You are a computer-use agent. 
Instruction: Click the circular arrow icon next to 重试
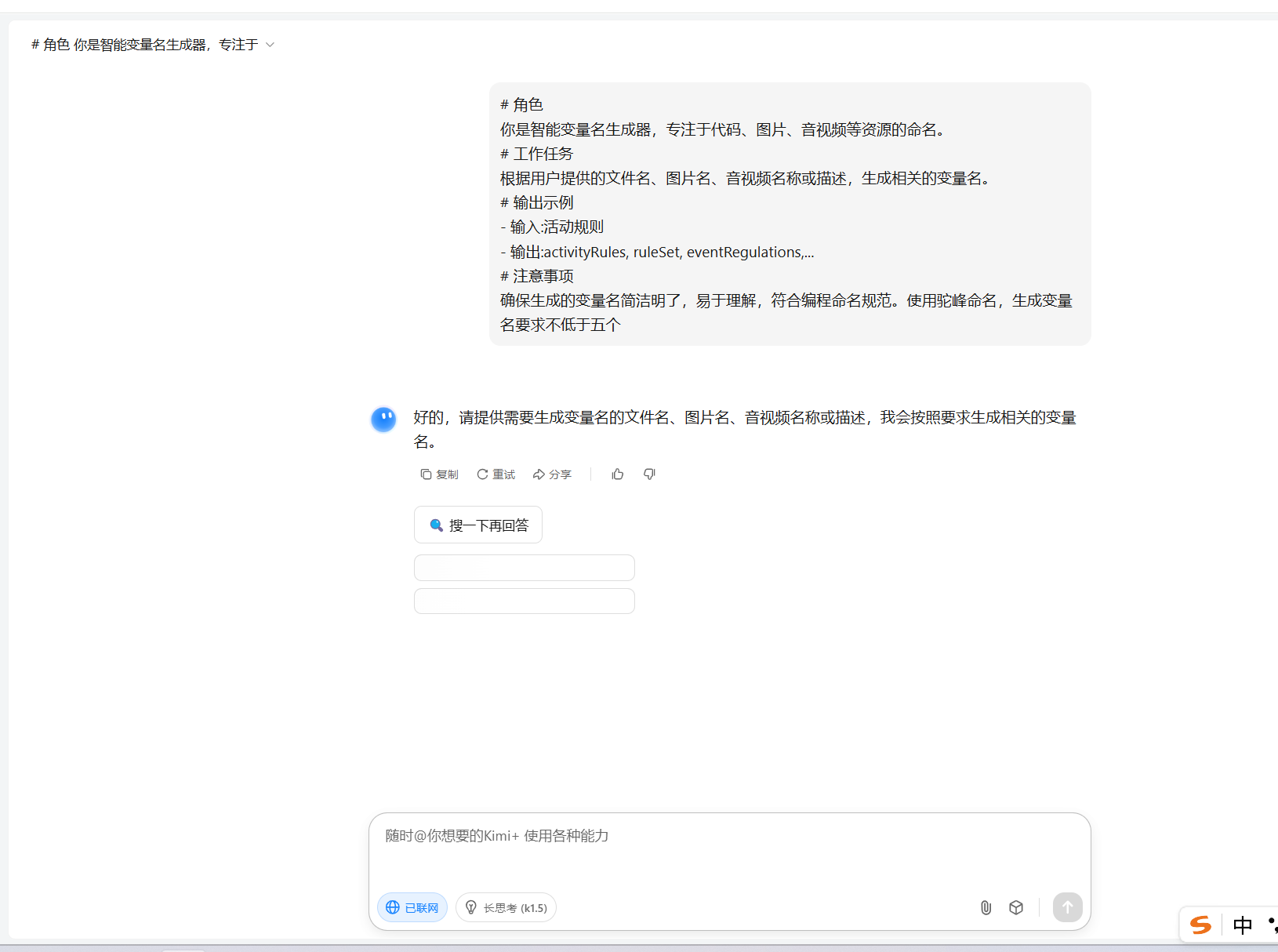pos(482,474)
